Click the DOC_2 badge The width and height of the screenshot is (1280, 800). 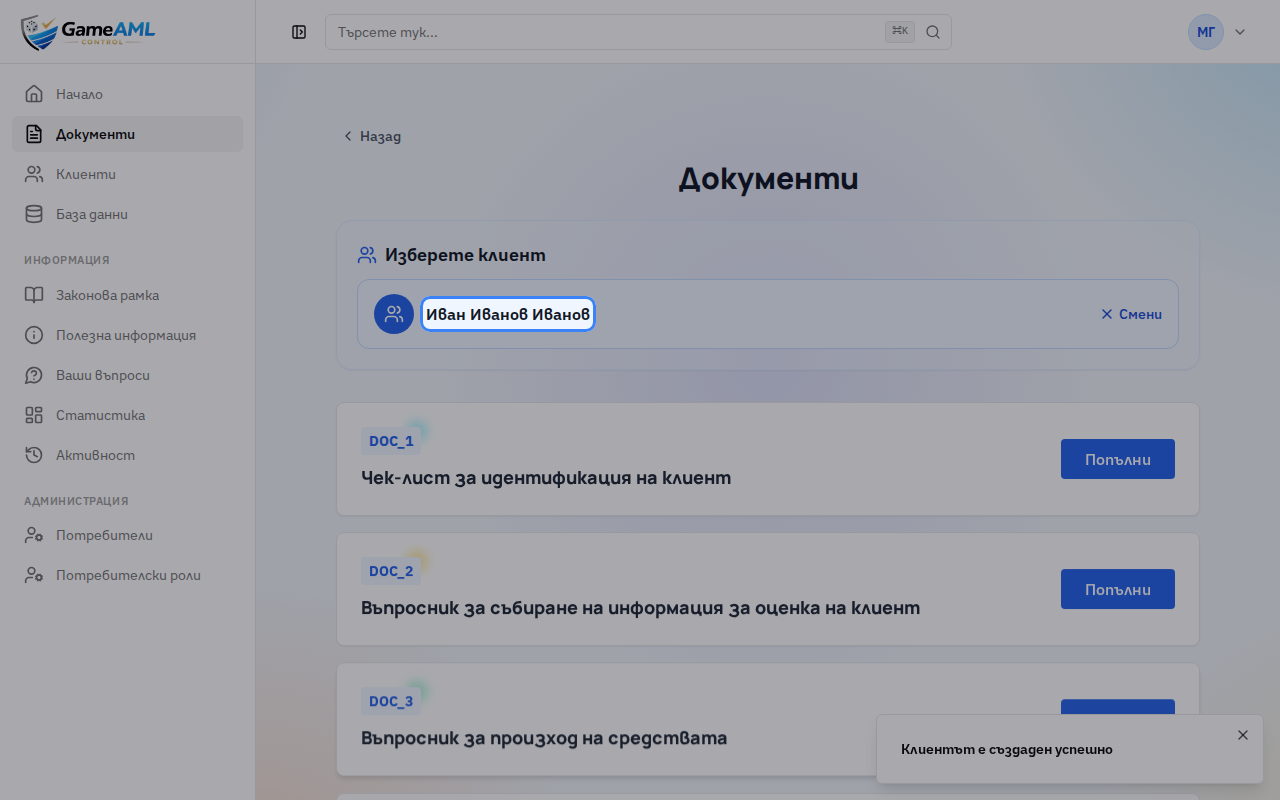(x=391, y=571)
